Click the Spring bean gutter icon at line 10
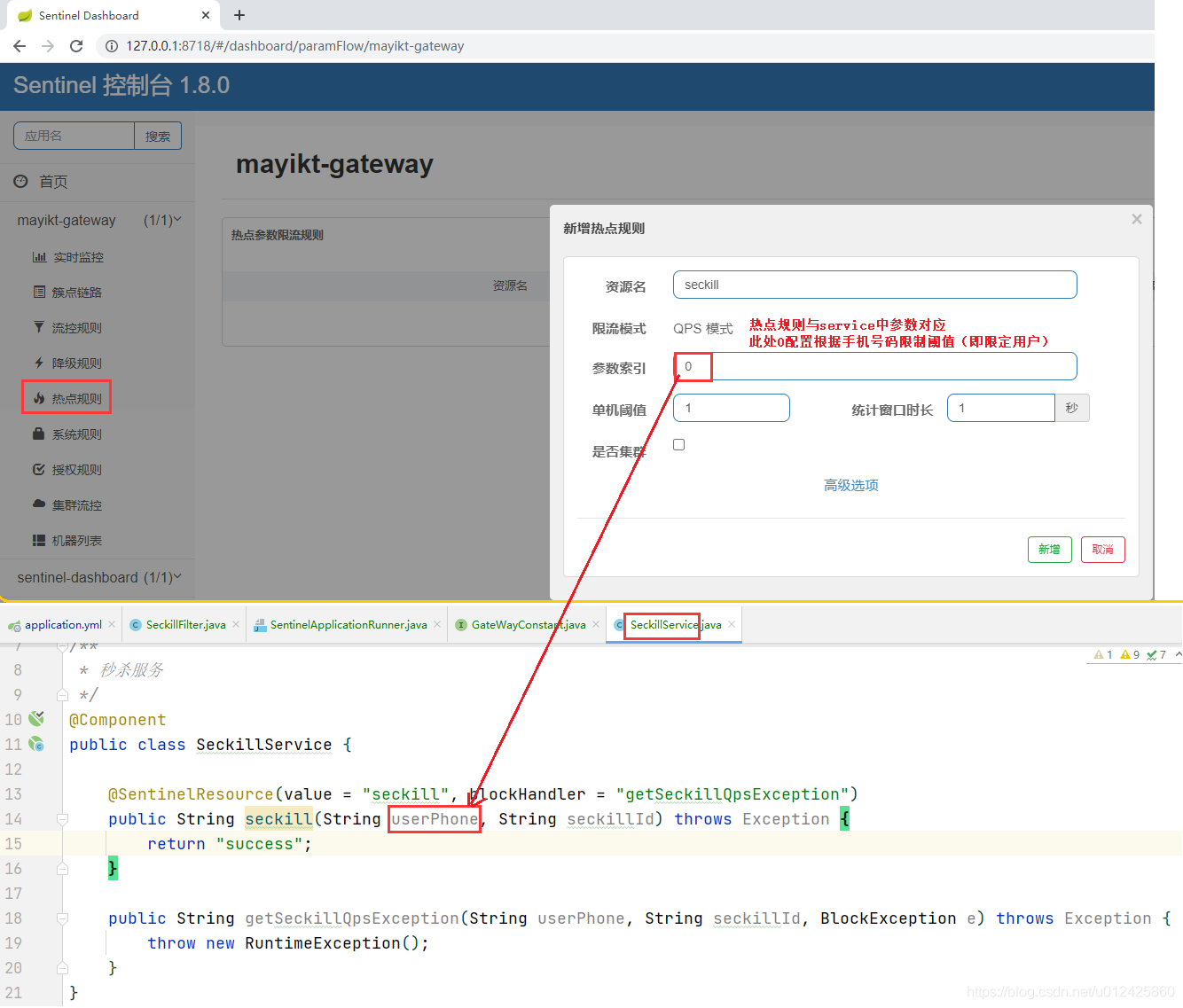 coord(36,719)
